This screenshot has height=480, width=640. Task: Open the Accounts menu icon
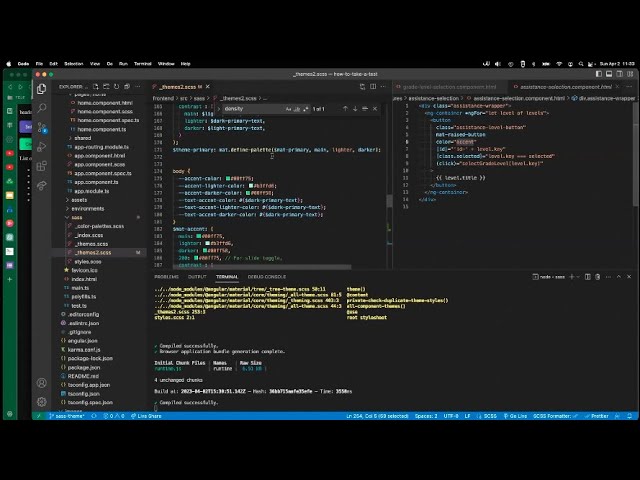42,382
